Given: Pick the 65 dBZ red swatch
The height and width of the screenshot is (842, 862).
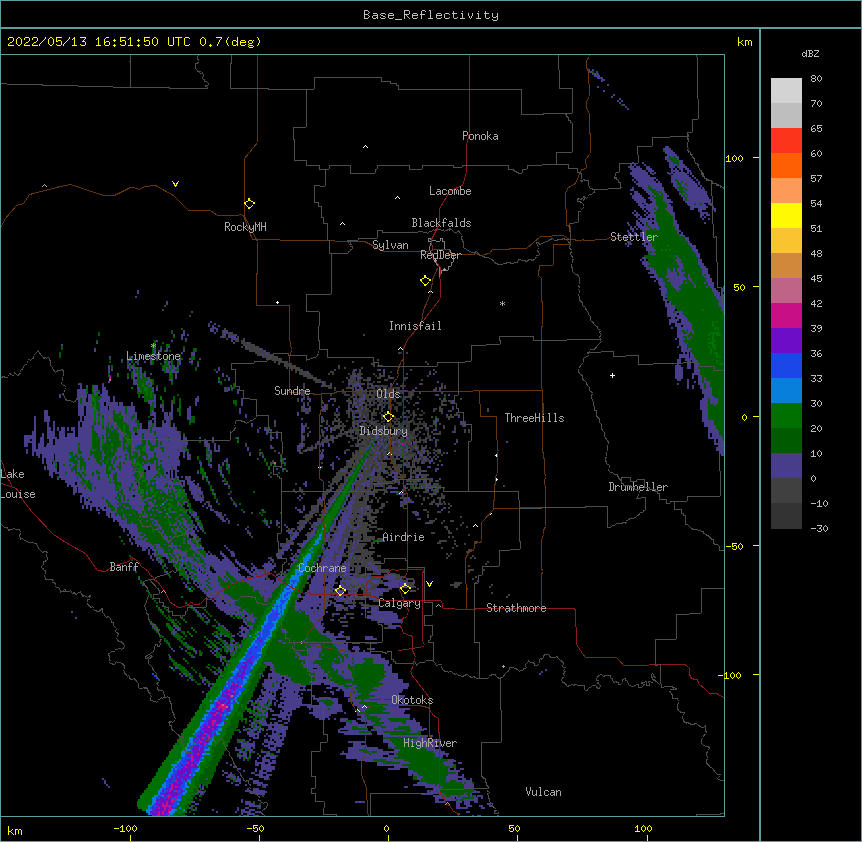Looking at the screenshot, I should tap(786, 141).
